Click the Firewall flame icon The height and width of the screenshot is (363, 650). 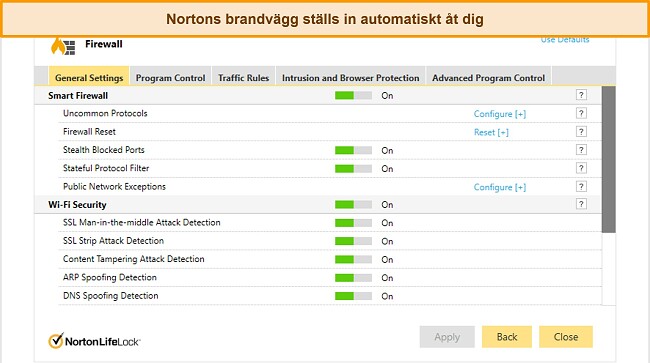click(63, 46)
